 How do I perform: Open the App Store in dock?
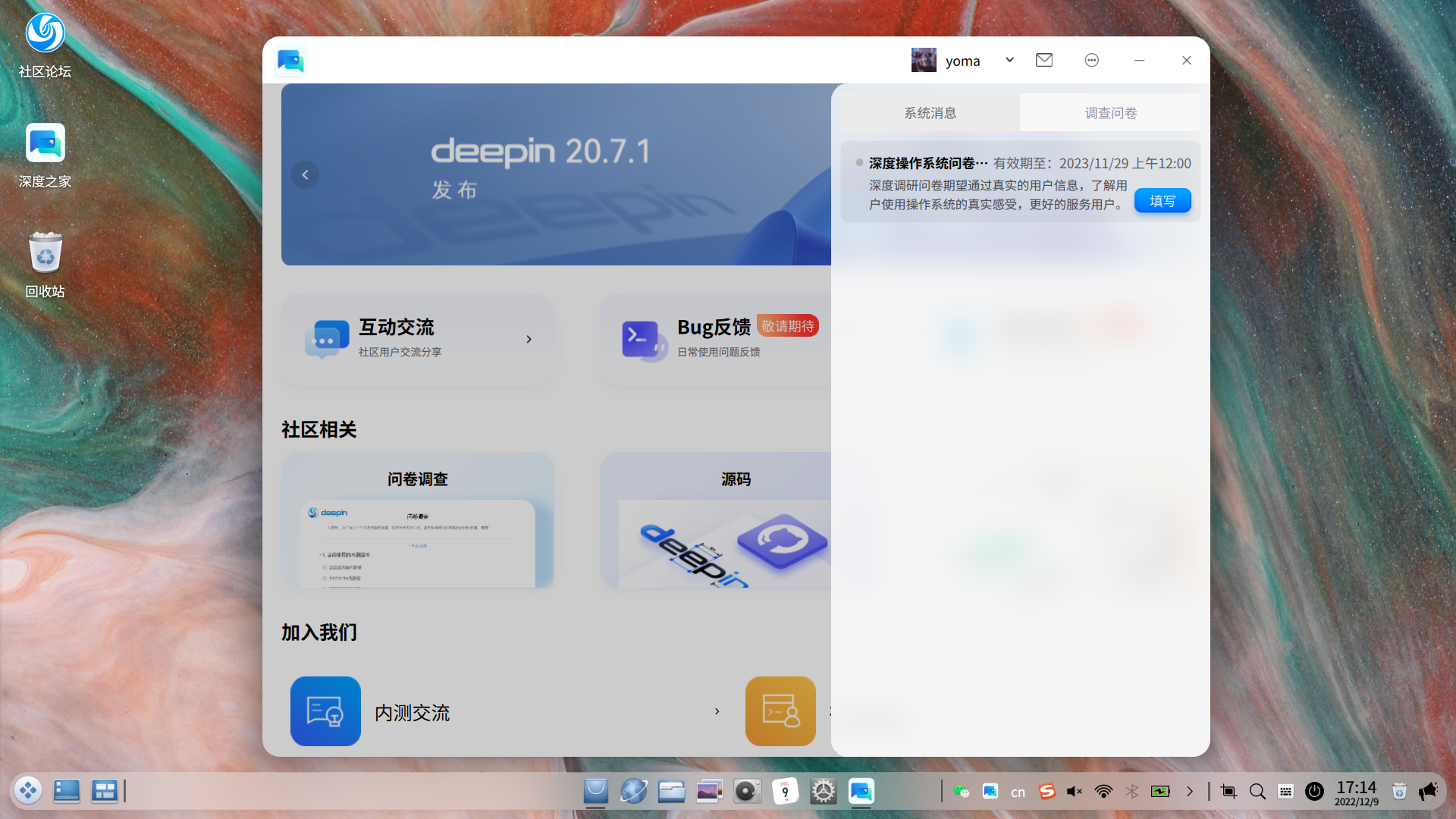[596, 791]
